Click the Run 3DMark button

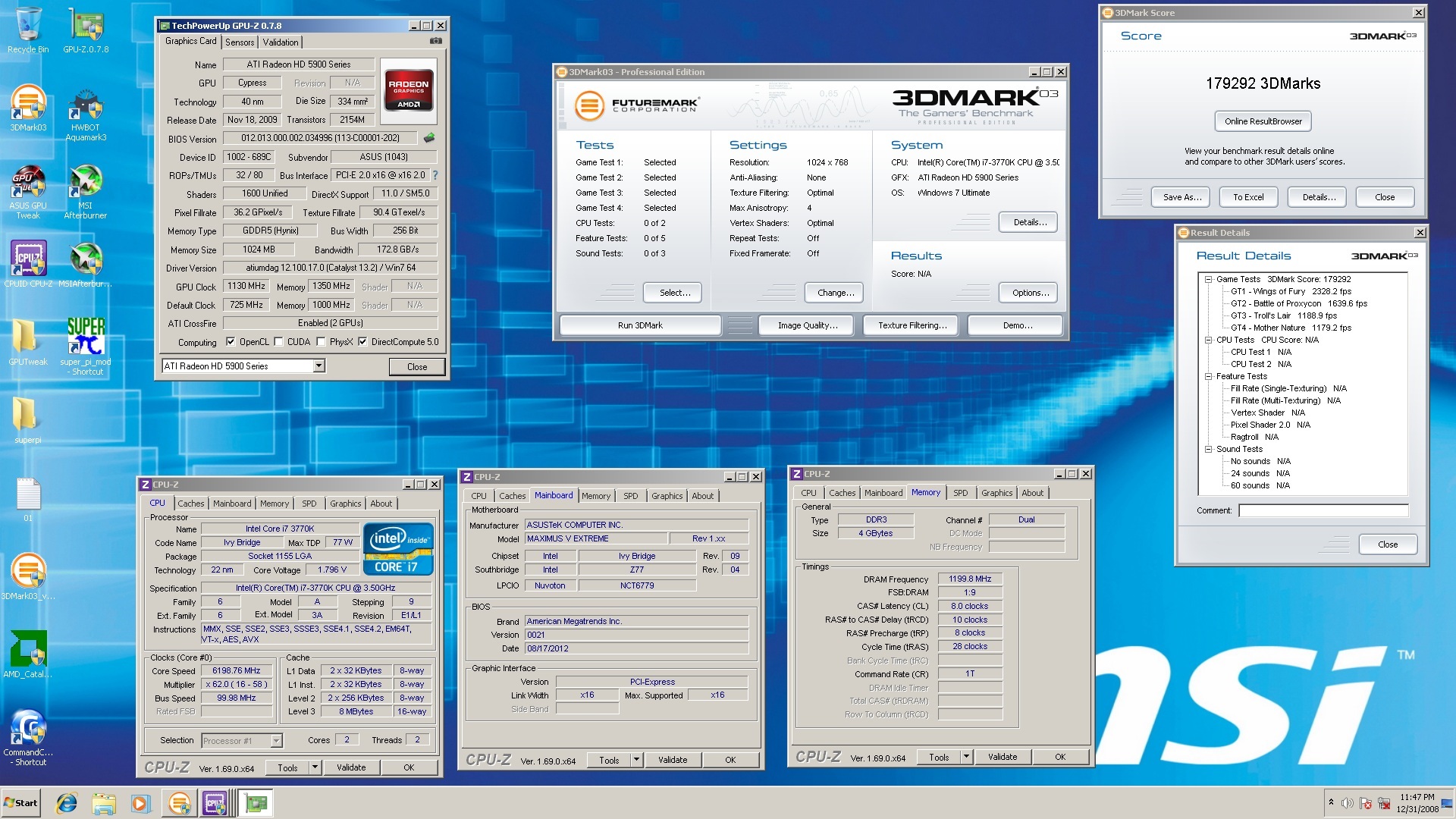pos(640,325)
